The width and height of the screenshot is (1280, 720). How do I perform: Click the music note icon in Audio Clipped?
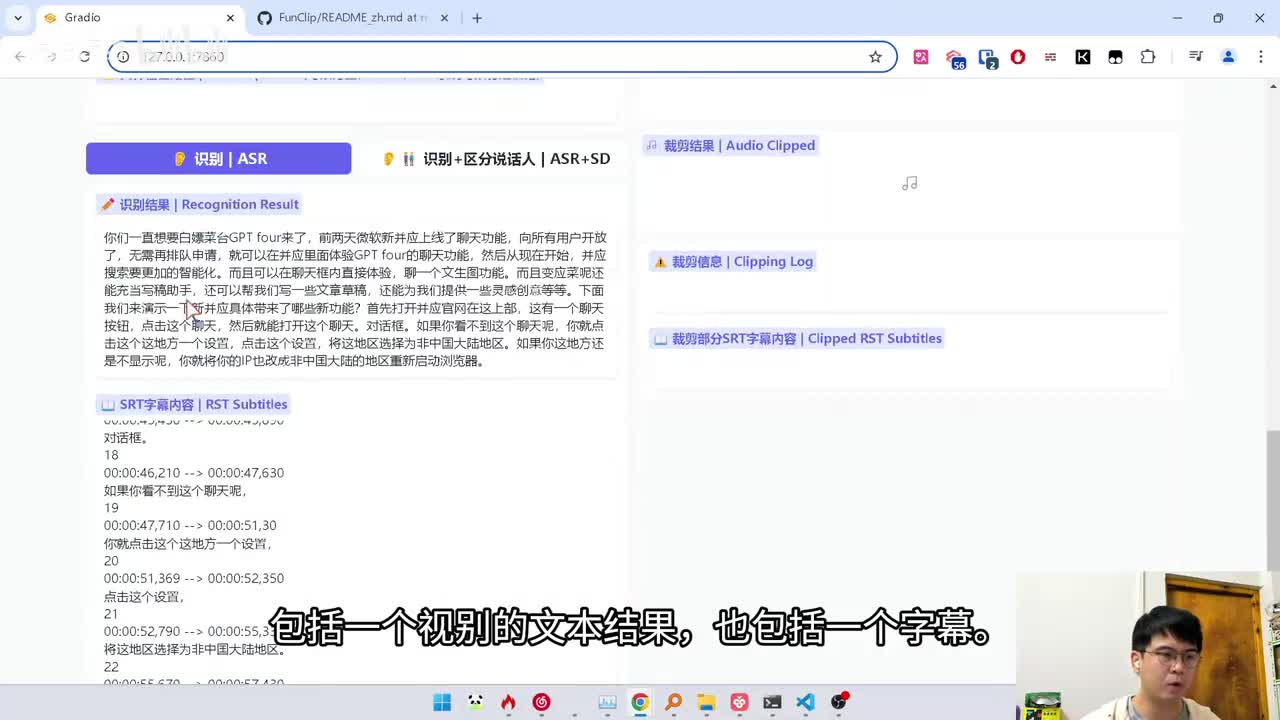(x=909, y=184)
